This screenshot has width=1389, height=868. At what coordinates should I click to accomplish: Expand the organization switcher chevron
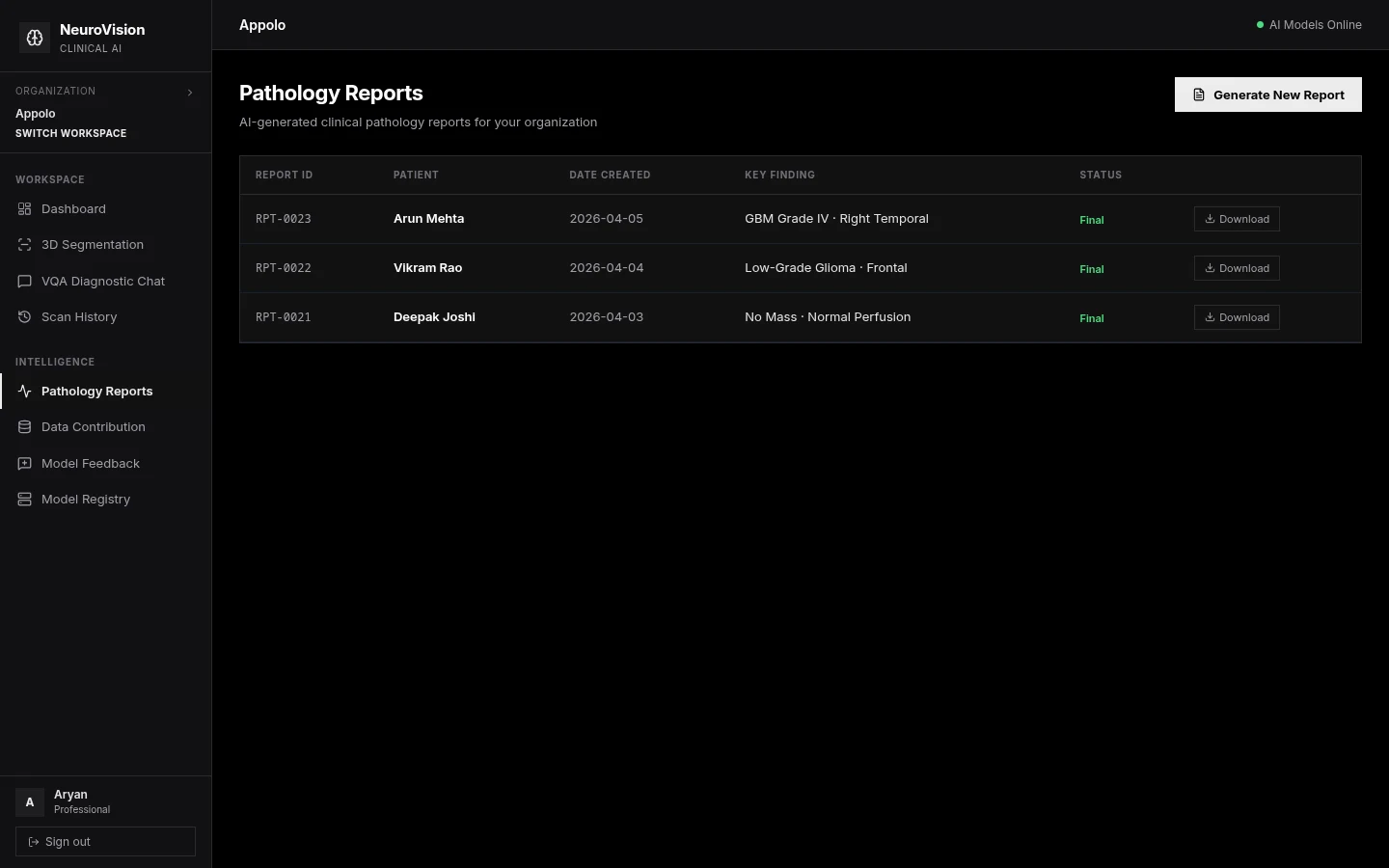coord(190,93)
